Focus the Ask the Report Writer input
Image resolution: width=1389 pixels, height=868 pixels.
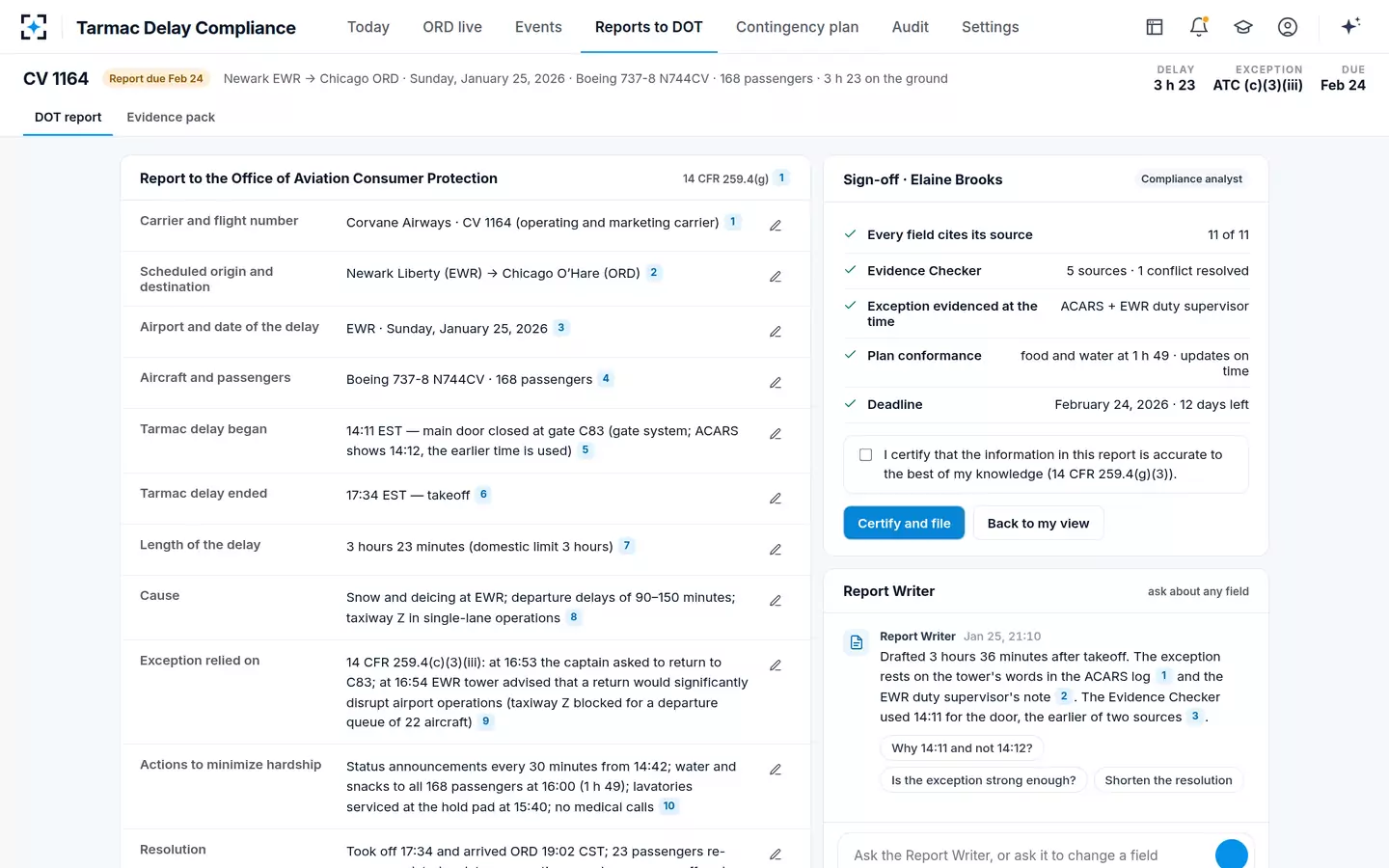1027,855
